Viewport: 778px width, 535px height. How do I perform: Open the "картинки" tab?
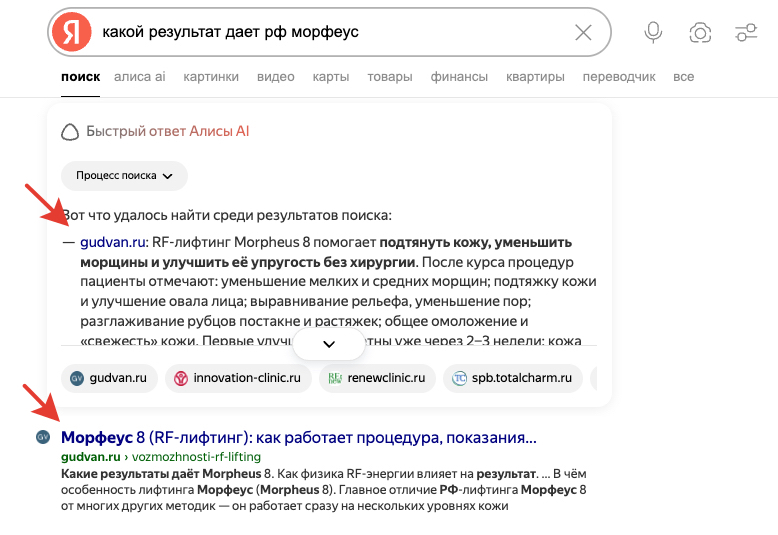211,77
